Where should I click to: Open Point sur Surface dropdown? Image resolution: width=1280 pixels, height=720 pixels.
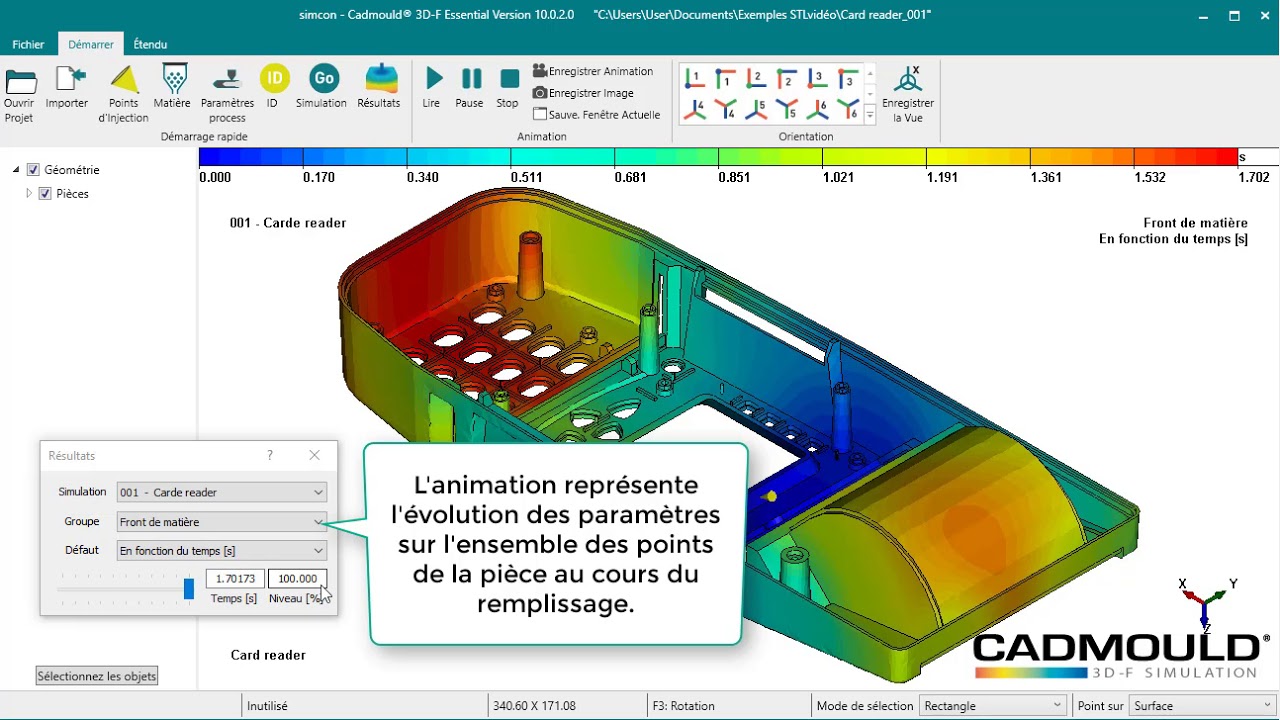(x=1203, y=706)
